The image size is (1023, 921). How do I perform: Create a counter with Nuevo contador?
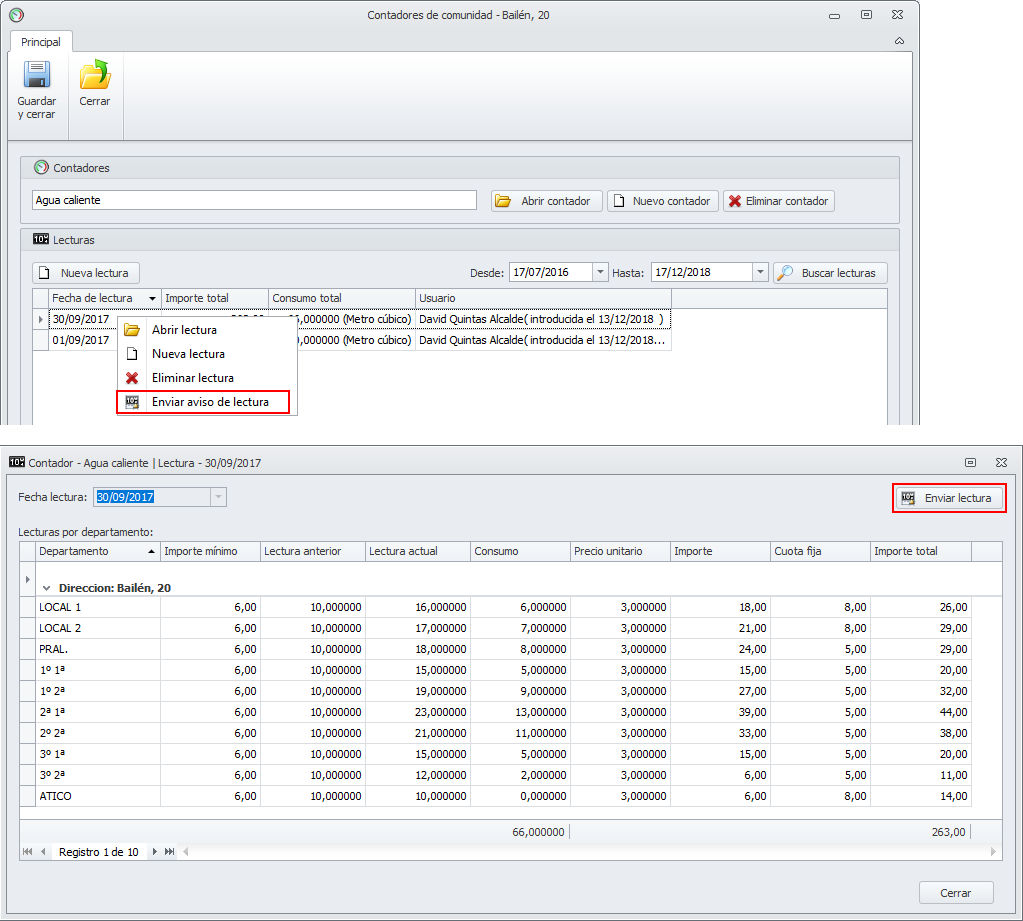[x=662, y=201]
